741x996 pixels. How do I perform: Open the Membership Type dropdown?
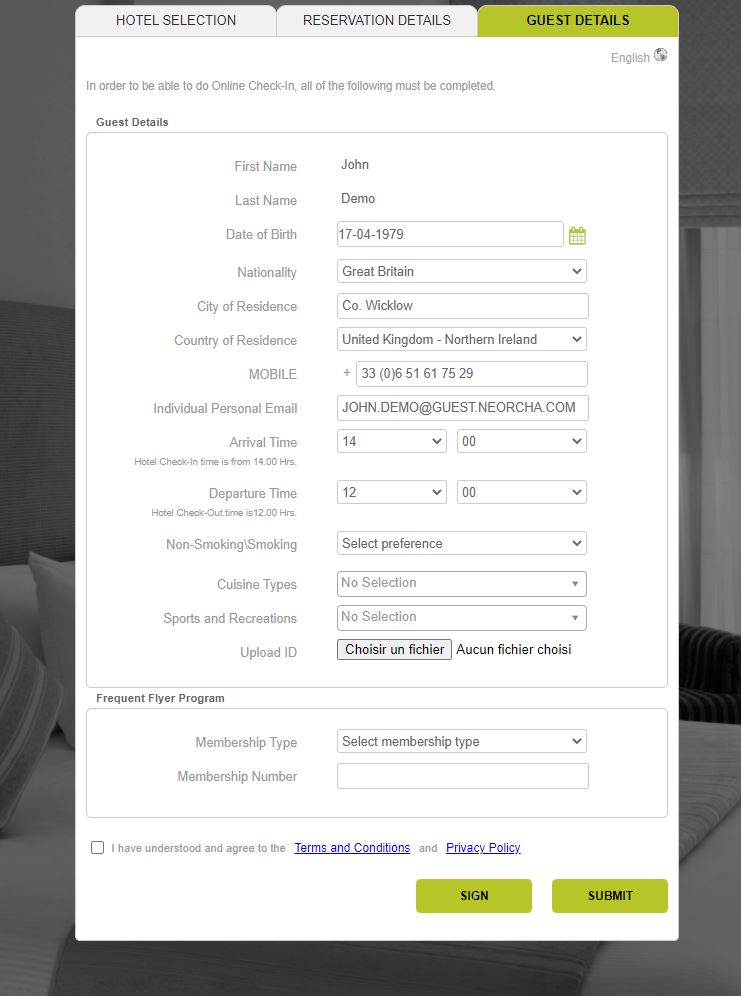(461, 742)
